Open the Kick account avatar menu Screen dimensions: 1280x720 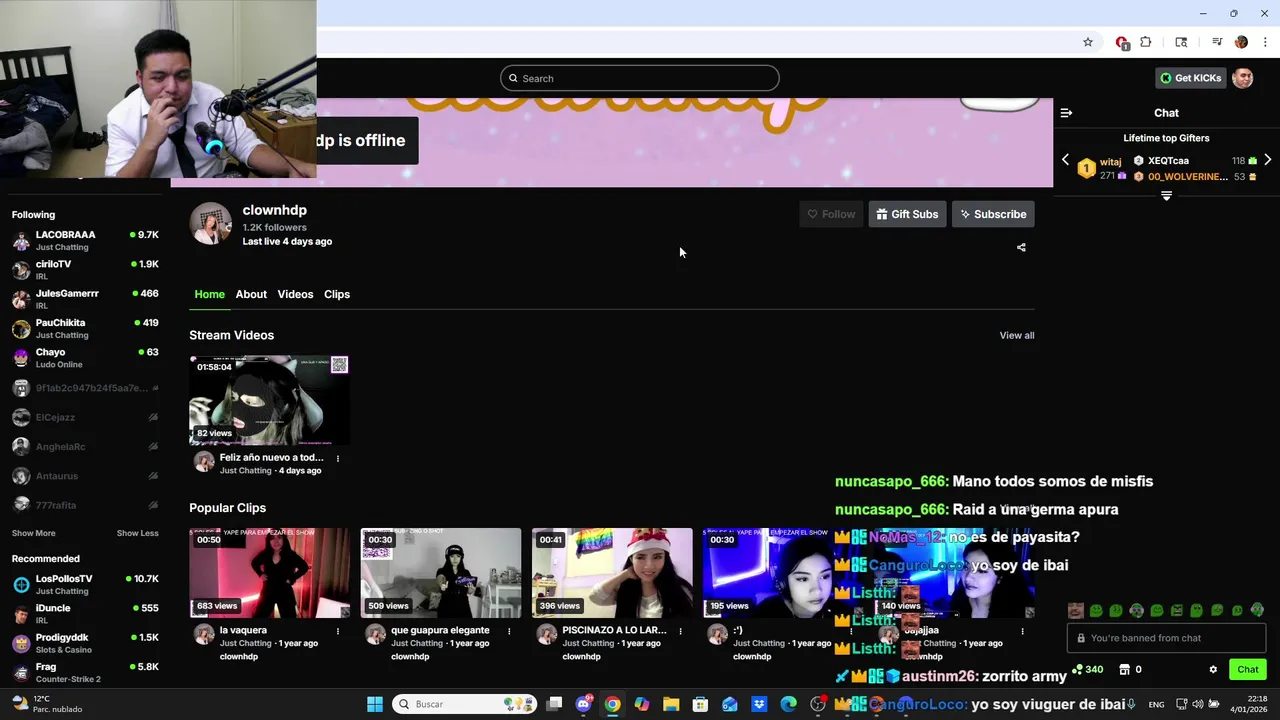pos(1243,78)
